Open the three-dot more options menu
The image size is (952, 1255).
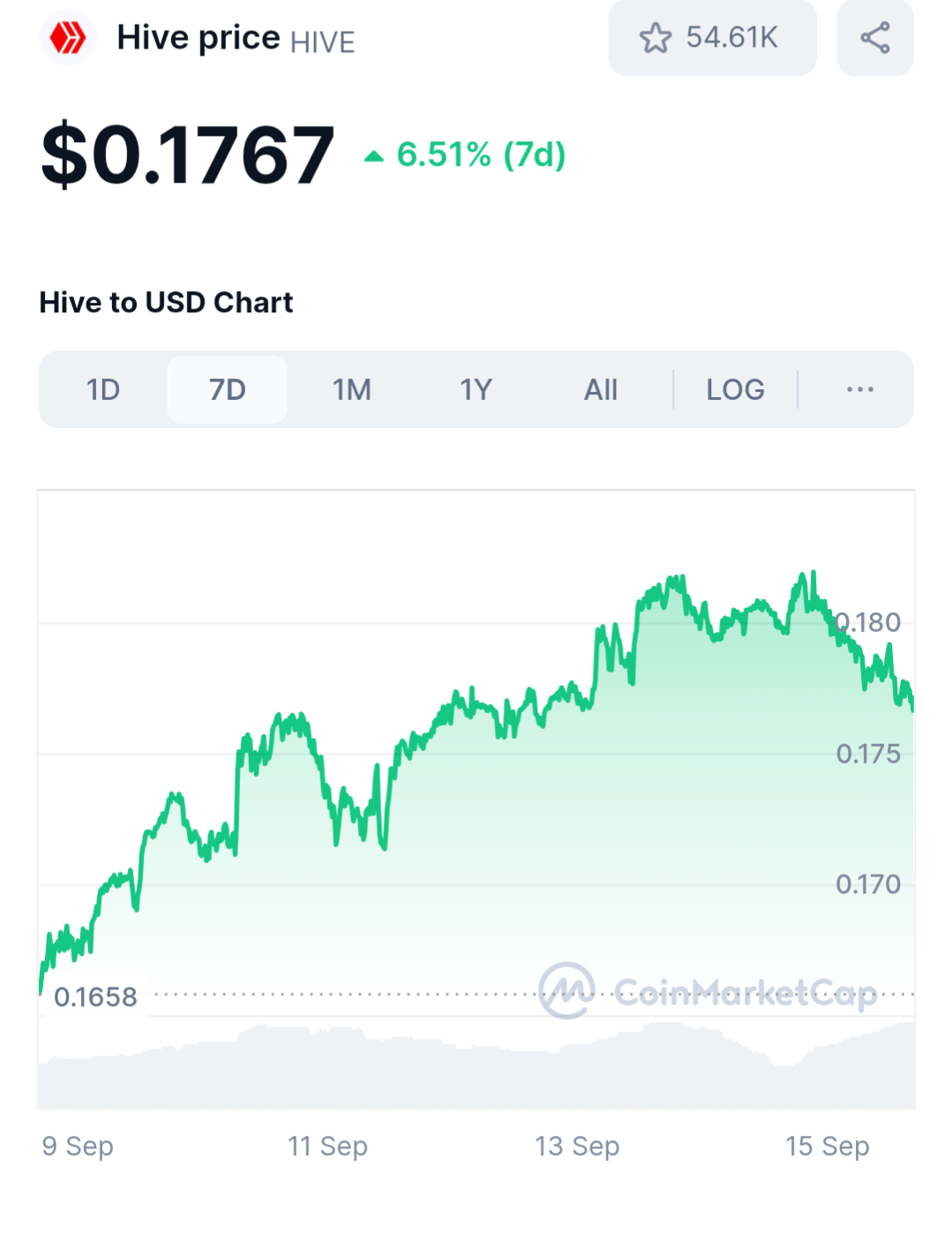click(859, 389)
